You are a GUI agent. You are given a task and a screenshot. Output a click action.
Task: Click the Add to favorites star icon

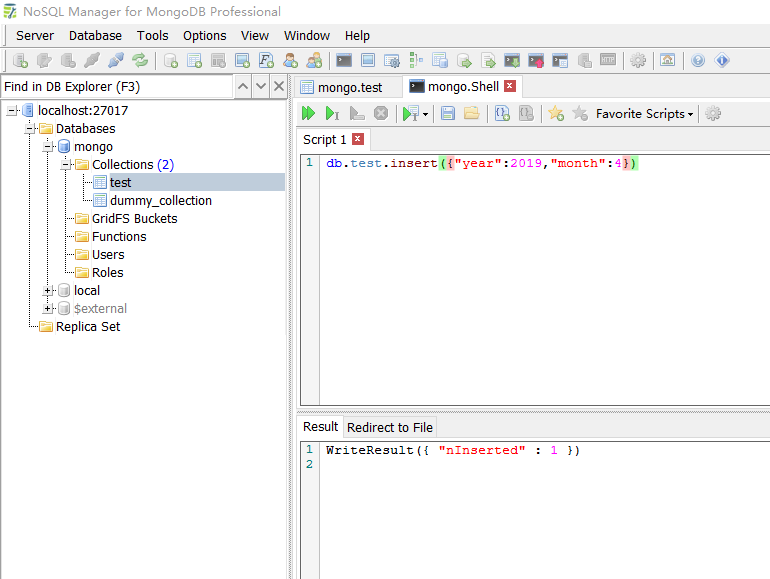pyautogui.click(x=556, y=113)
